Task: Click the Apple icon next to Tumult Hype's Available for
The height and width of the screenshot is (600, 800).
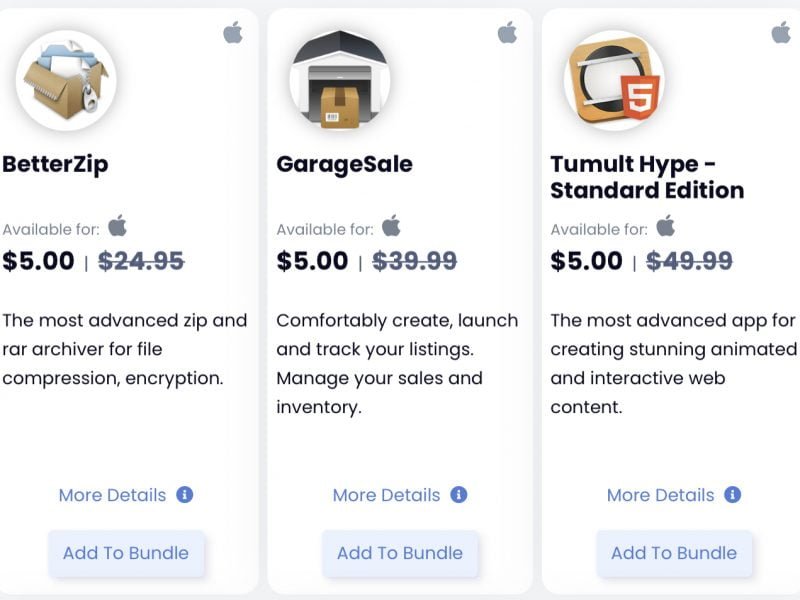Action: coord(663,228)
